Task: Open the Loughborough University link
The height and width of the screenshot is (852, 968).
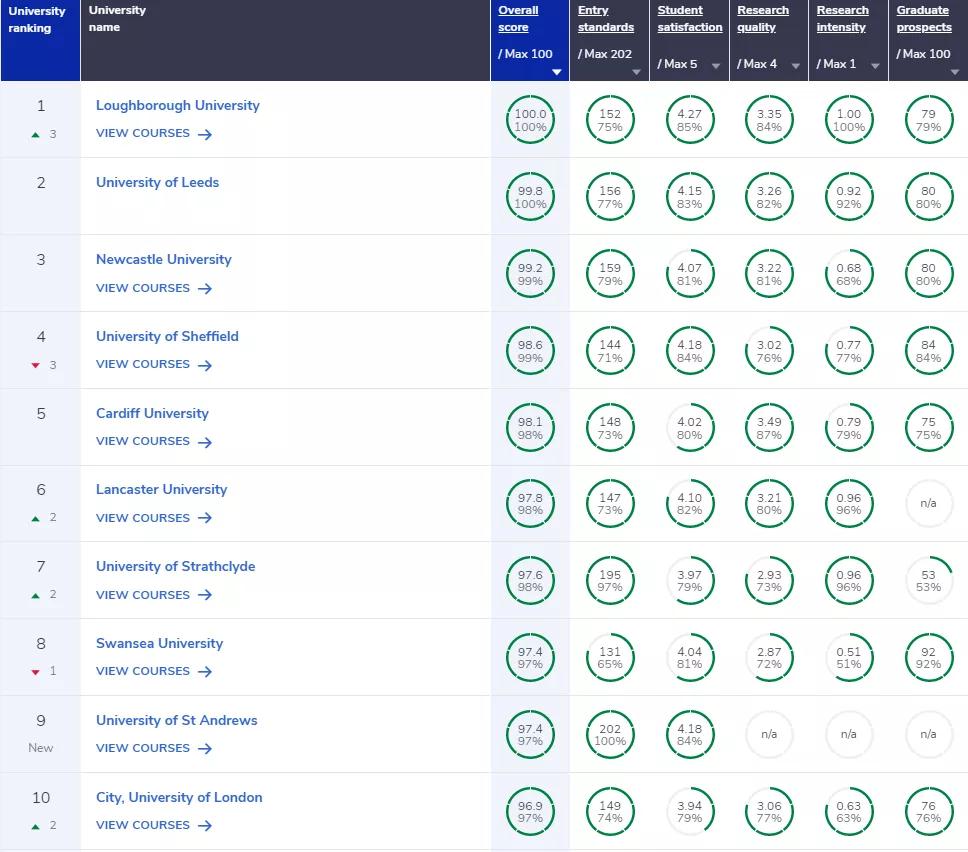Action: 177,105
